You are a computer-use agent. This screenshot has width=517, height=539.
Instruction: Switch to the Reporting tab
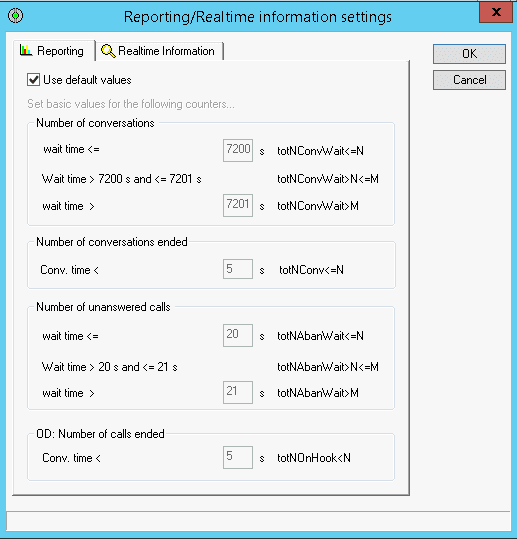(54, 51)
